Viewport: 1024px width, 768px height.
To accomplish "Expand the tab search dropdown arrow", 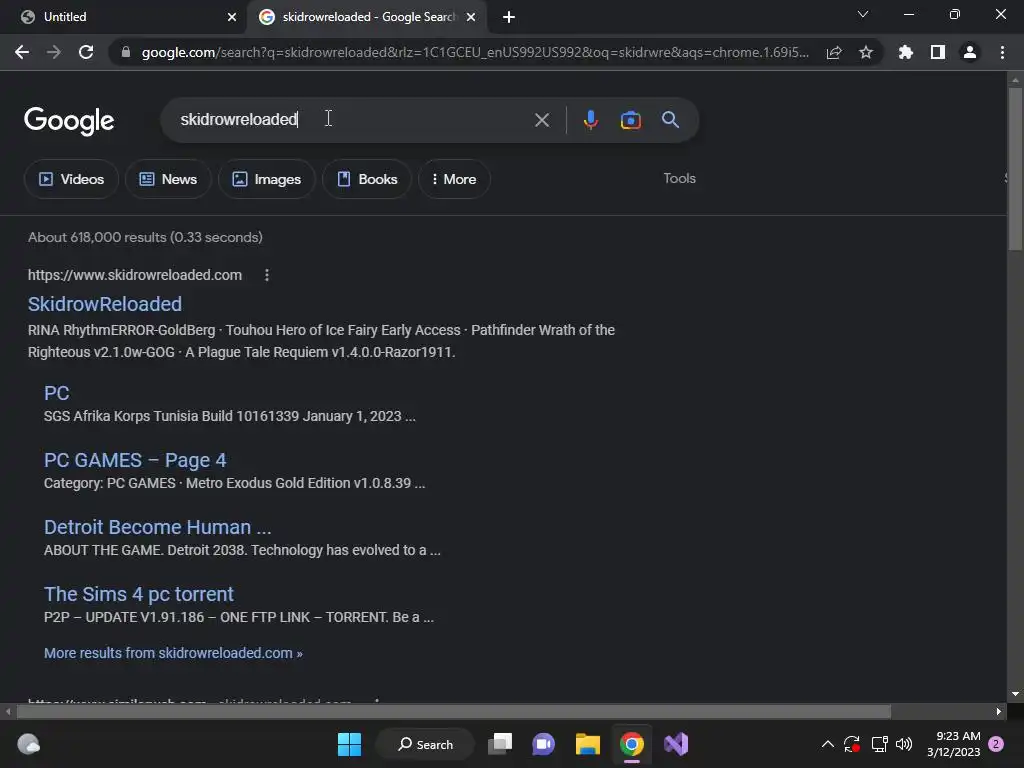I will [x=863, y=14].
